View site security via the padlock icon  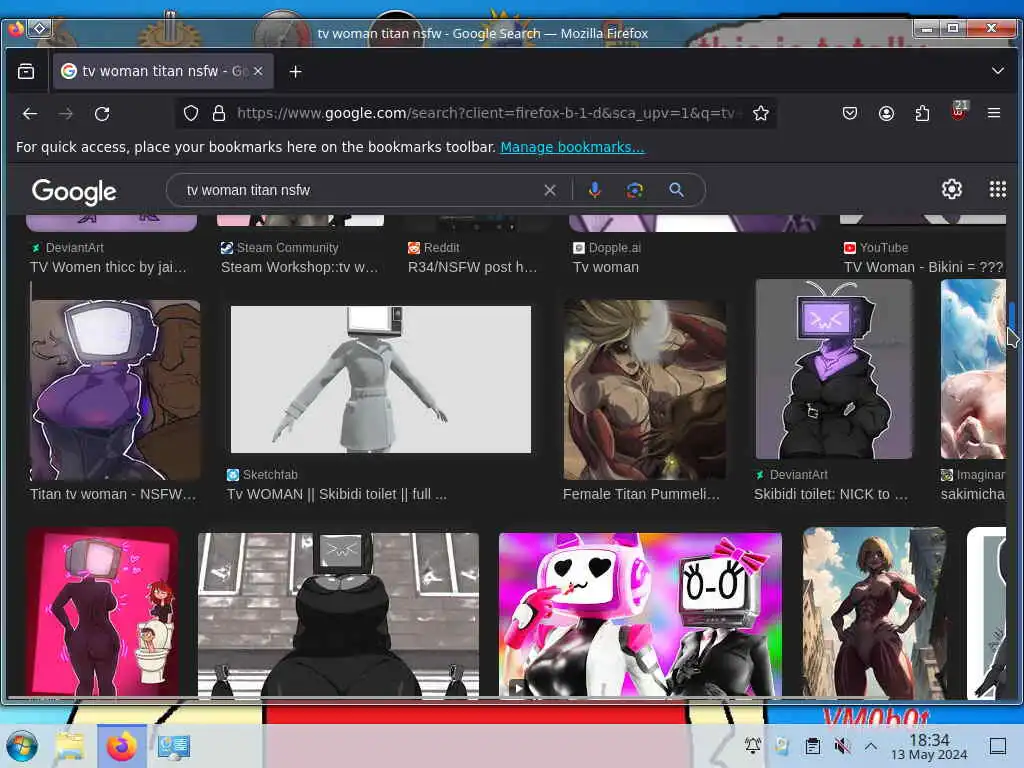coord(219,113)
